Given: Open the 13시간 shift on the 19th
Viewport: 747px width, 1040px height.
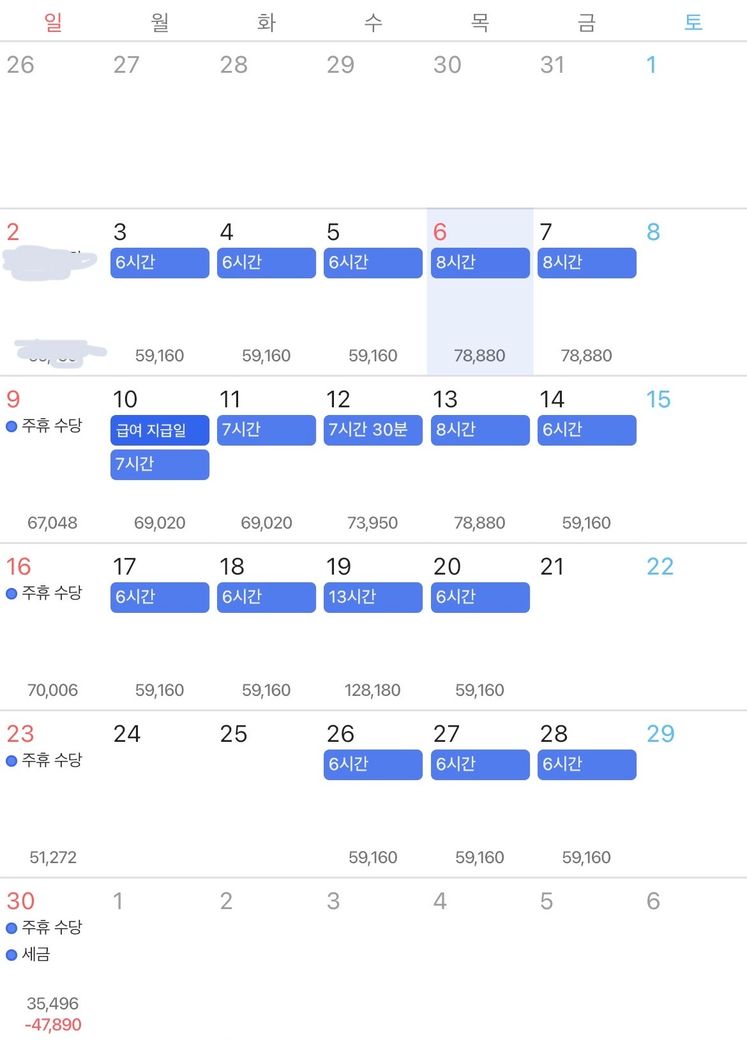Looking at the screenshot, I should (373, 597).
